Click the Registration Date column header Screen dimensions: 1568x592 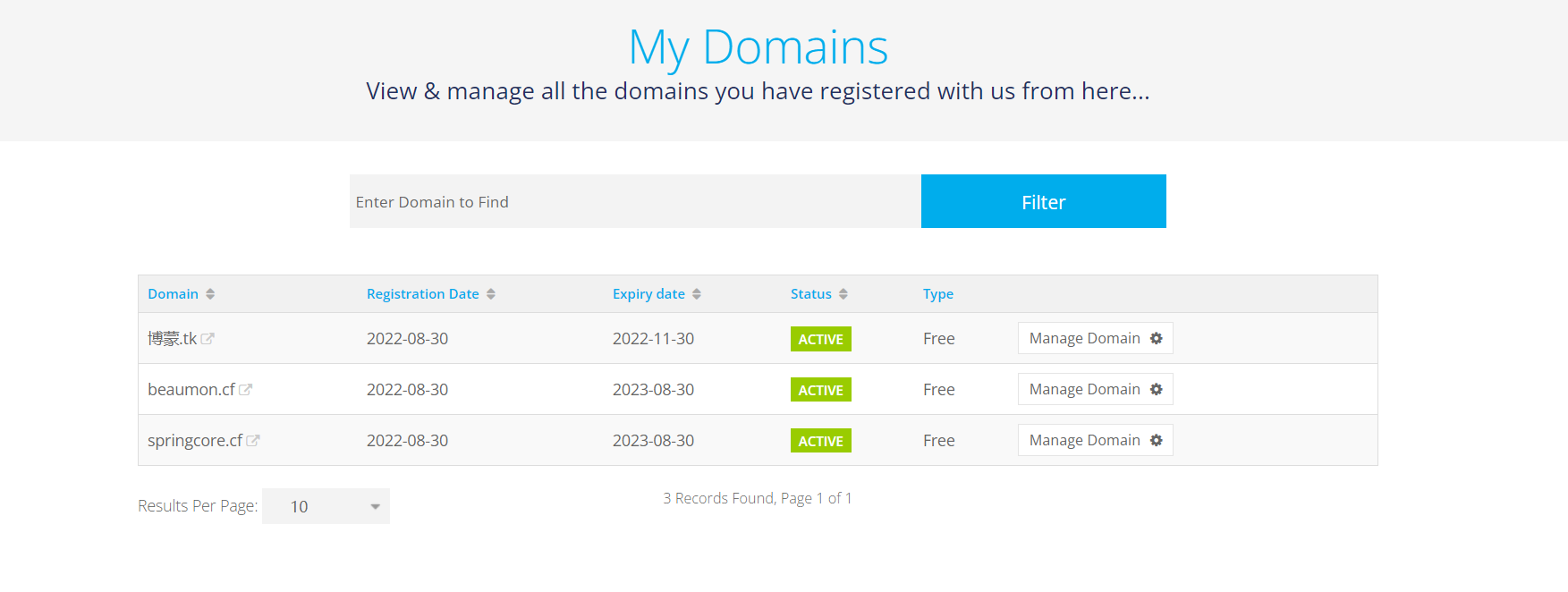(423, 294)
